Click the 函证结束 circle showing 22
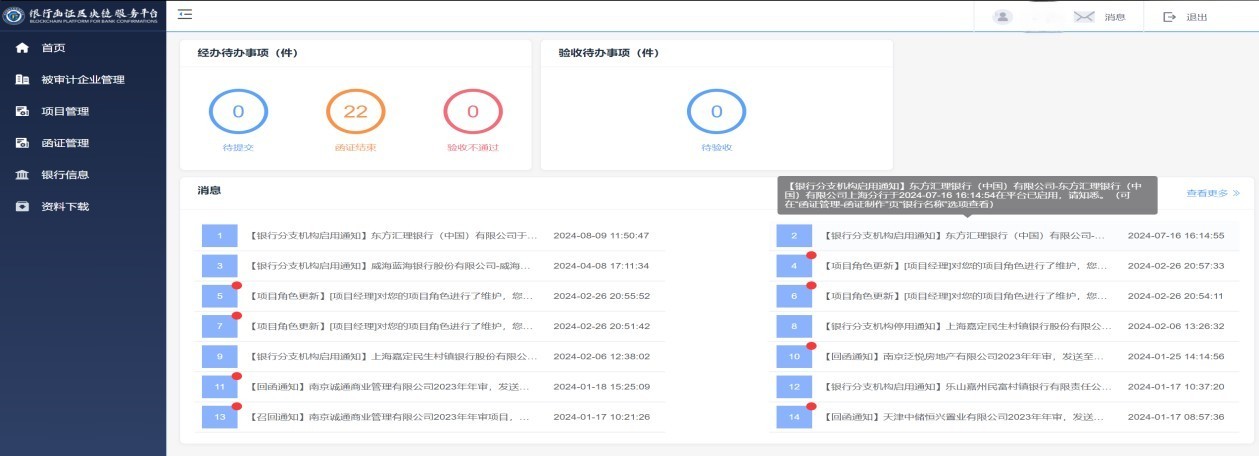 [356, 112]
